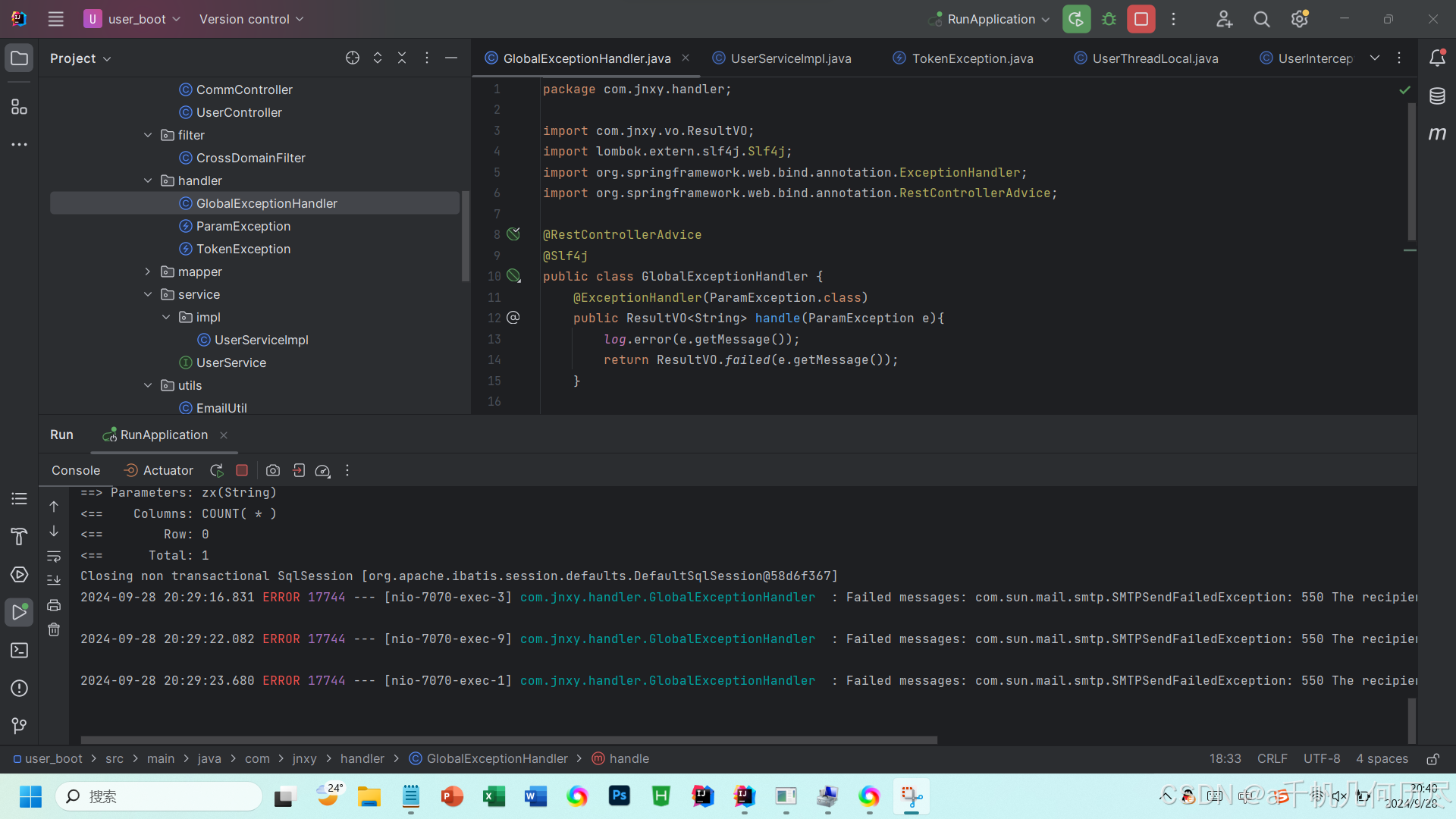Launch Chrome from the Windows taskbar
This screenshot has width=1456, height=819.
(x=577, y=797)
